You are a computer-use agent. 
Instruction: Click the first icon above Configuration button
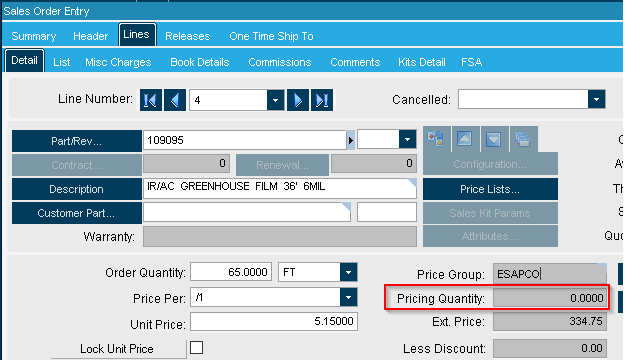436,139
